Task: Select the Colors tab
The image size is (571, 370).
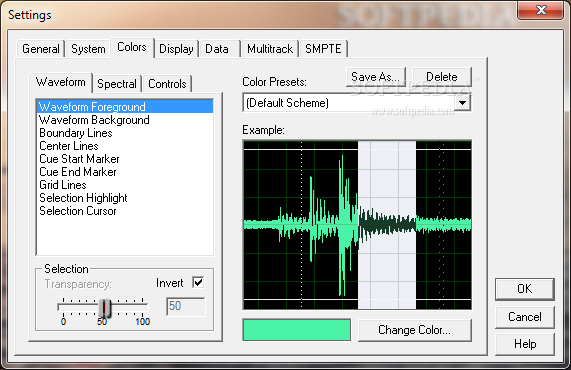Action: click(x=132, y=47)
